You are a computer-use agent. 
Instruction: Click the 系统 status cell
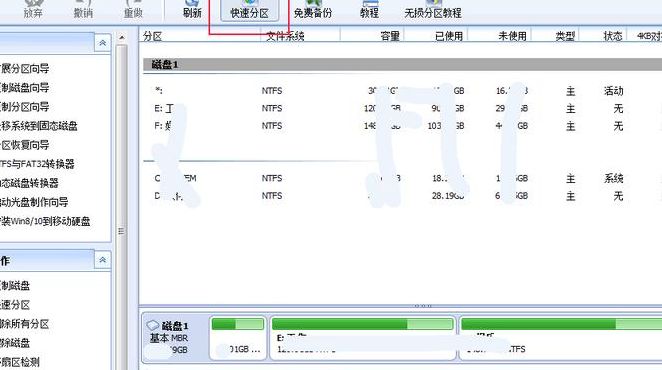point(613,178)
